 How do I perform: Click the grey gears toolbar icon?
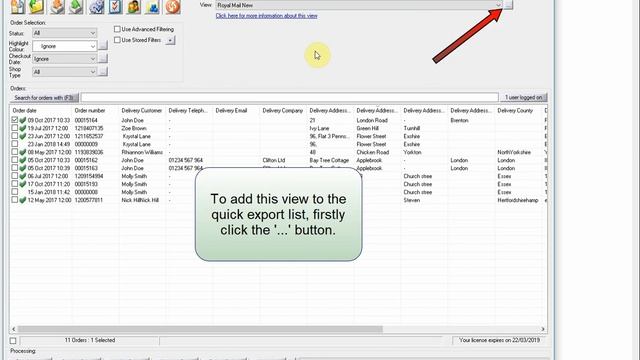[x=96, y=7]
